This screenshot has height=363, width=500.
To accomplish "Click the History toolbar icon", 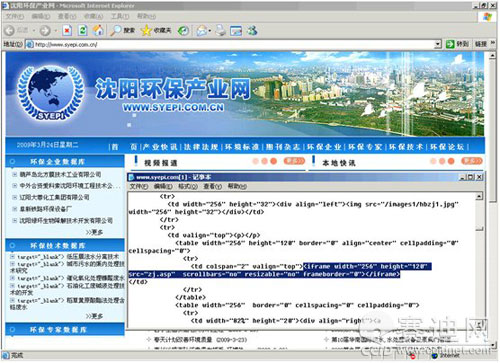I will (183, 31).
